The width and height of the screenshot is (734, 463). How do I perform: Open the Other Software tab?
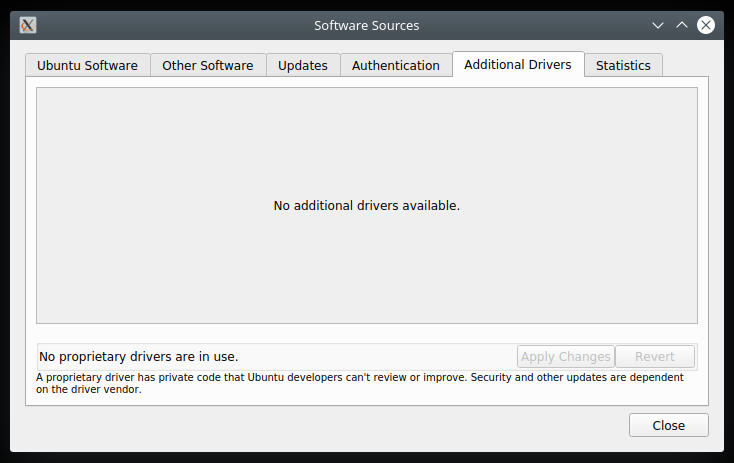click(x=208, y=65)
